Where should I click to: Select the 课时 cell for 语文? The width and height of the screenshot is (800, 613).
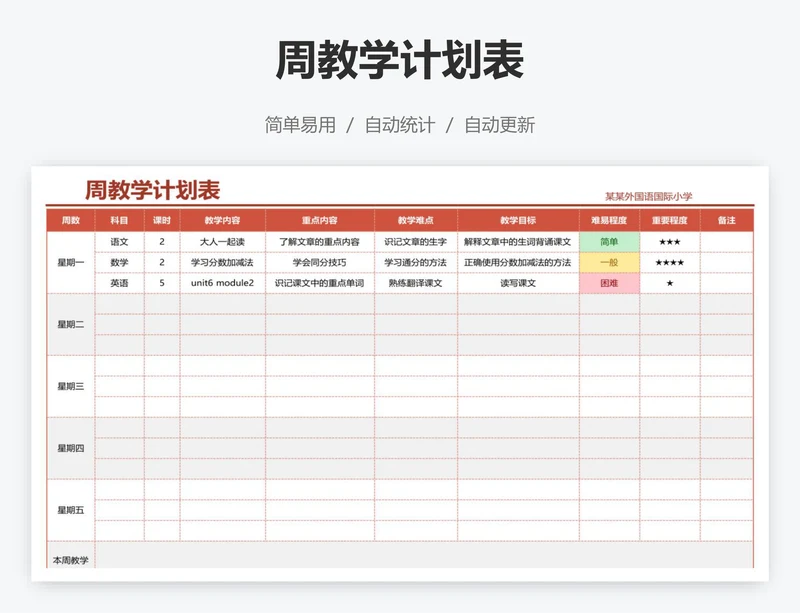[x=162, y=242]
